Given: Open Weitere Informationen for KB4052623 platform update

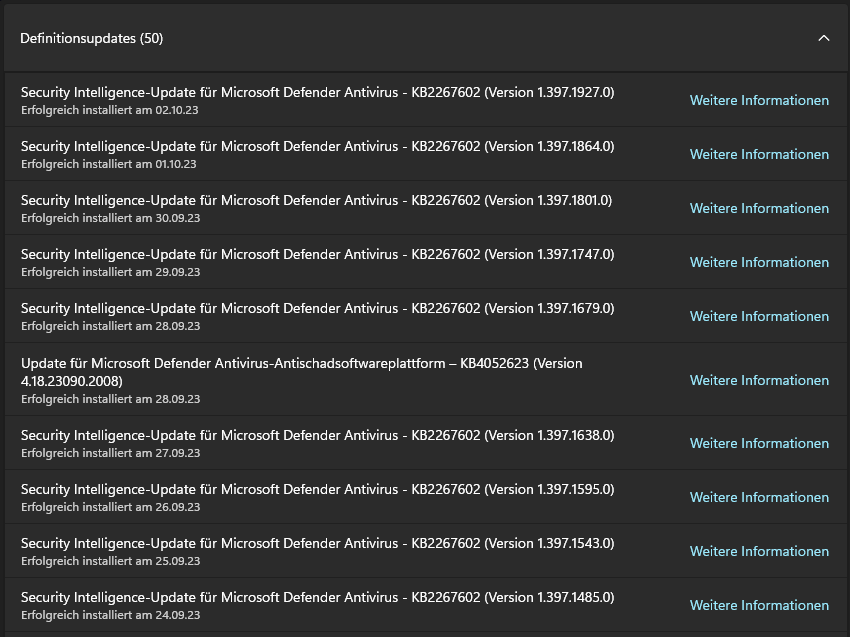Looking at the screenshot, I should (x=759, y=380).
